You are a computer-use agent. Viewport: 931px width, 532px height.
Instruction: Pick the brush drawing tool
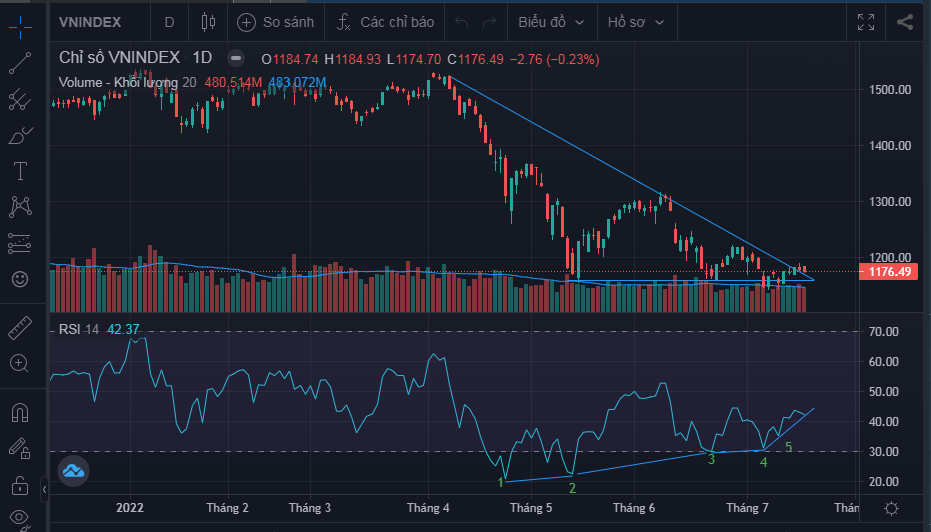[x=19, y=135]
